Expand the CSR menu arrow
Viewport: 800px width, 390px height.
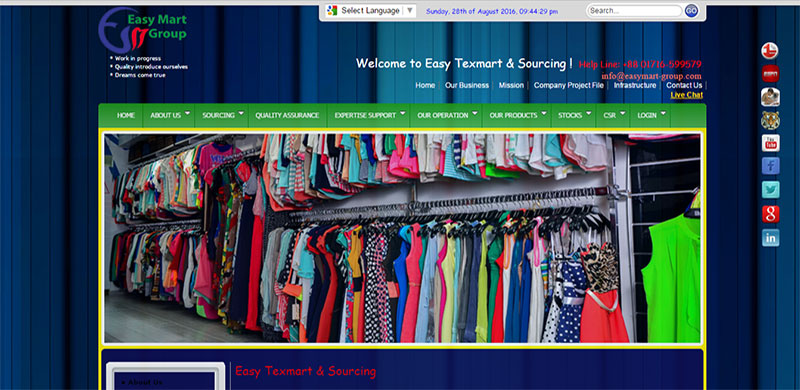tap(622, 113)
